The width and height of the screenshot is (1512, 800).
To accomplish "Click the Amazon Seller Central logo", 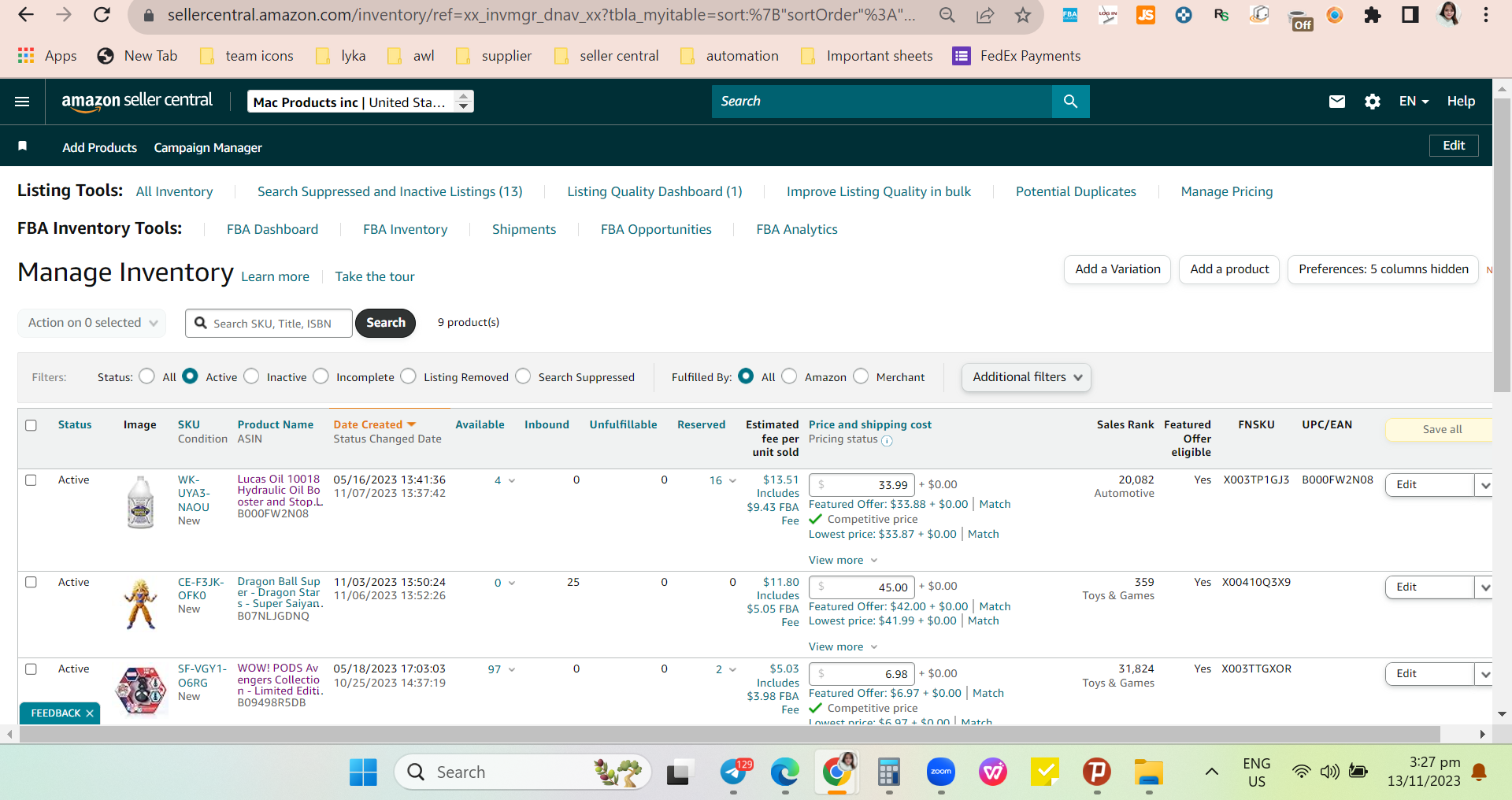I will 137,101.
